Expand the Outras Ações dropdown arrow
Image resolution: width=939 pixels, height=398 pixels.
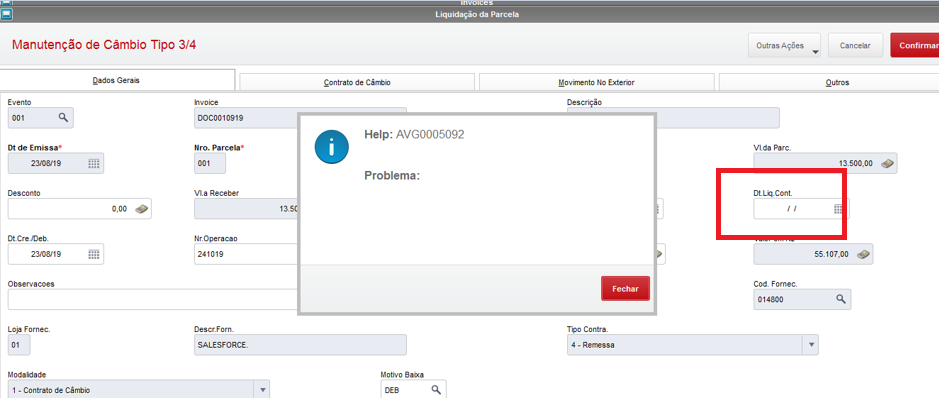[x=815, y=52]
